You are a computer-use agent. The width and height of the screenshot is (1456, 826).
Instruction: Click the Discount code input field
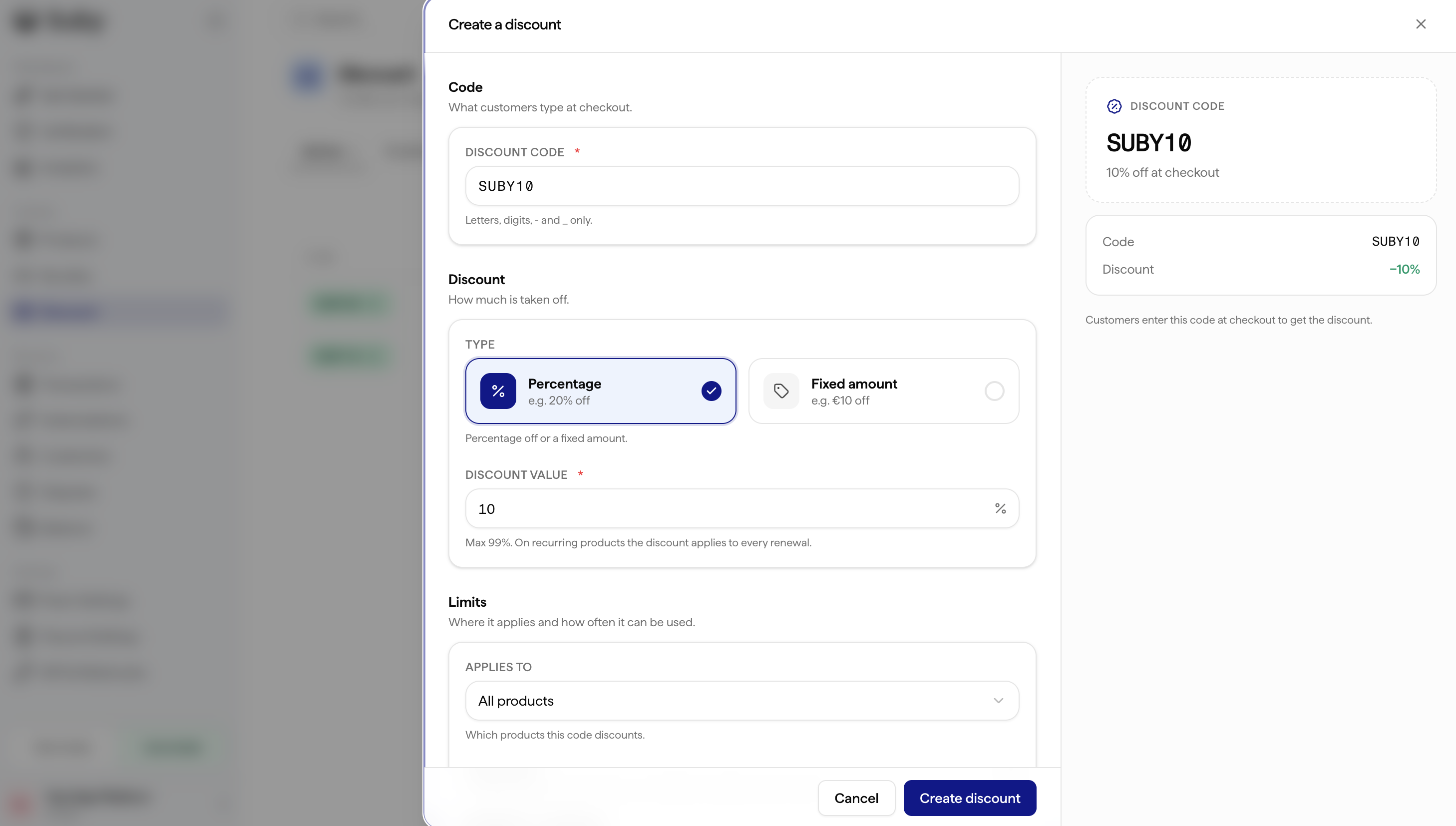coord(742,186)
